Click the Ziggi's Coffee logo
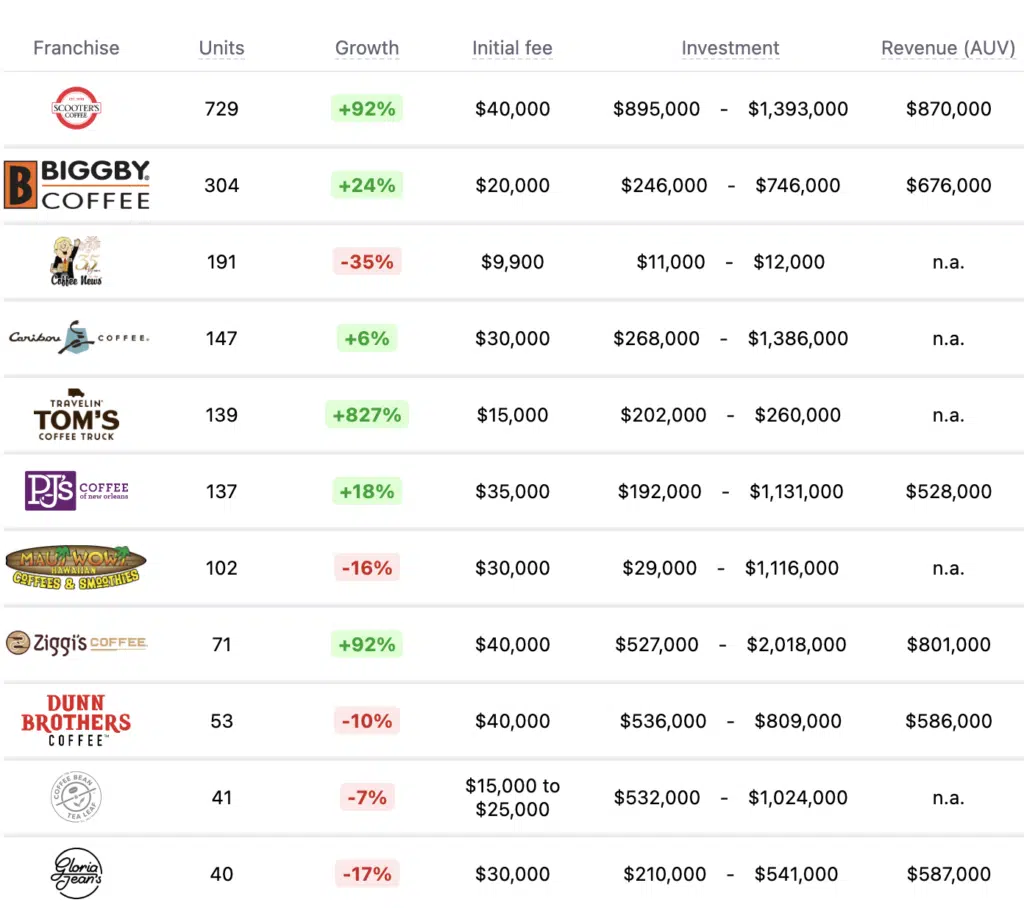1024x908 pixels. [x=76, y=643]
